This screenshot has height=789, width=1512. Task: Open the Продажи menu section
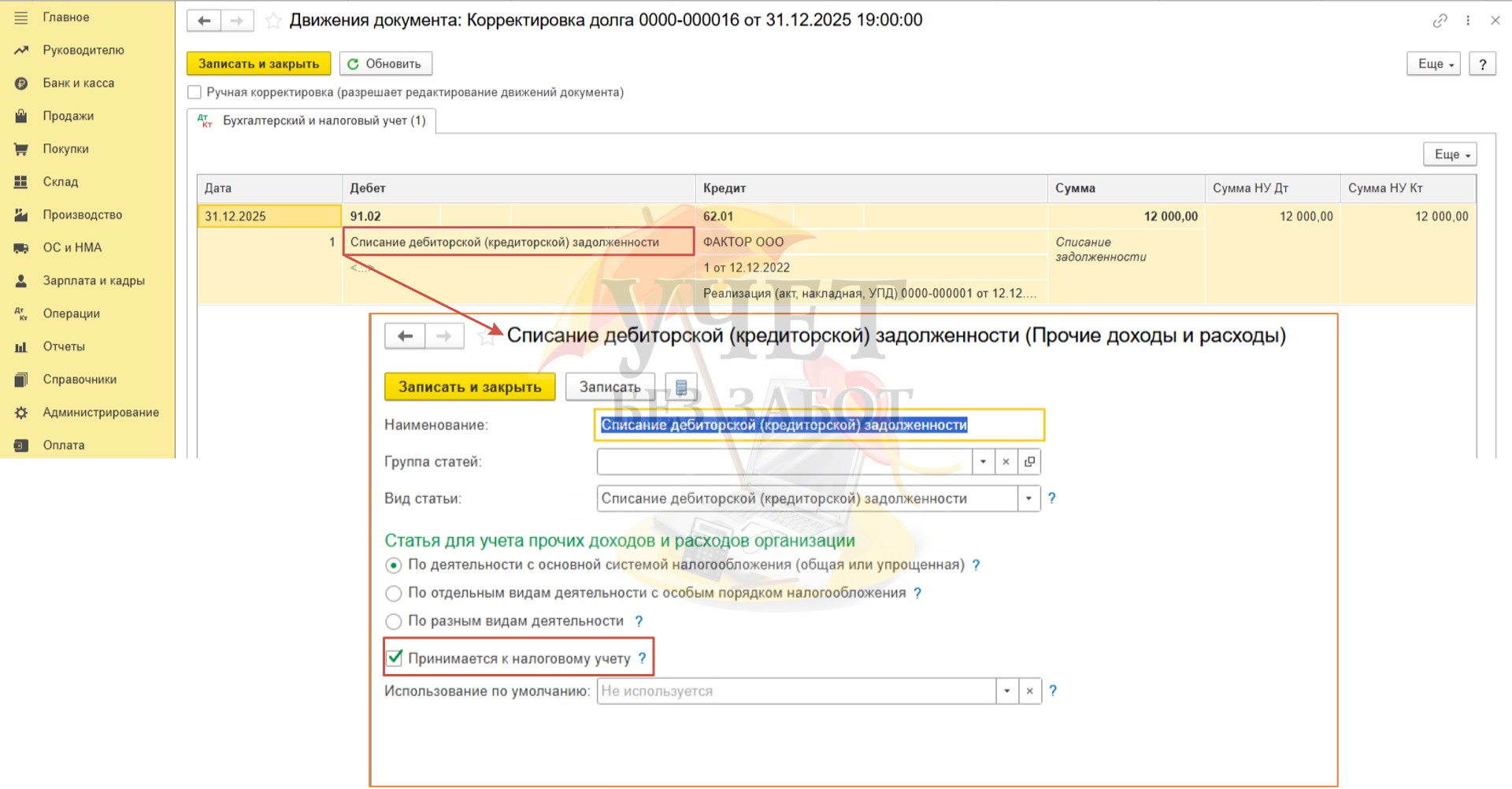point(68,116)
